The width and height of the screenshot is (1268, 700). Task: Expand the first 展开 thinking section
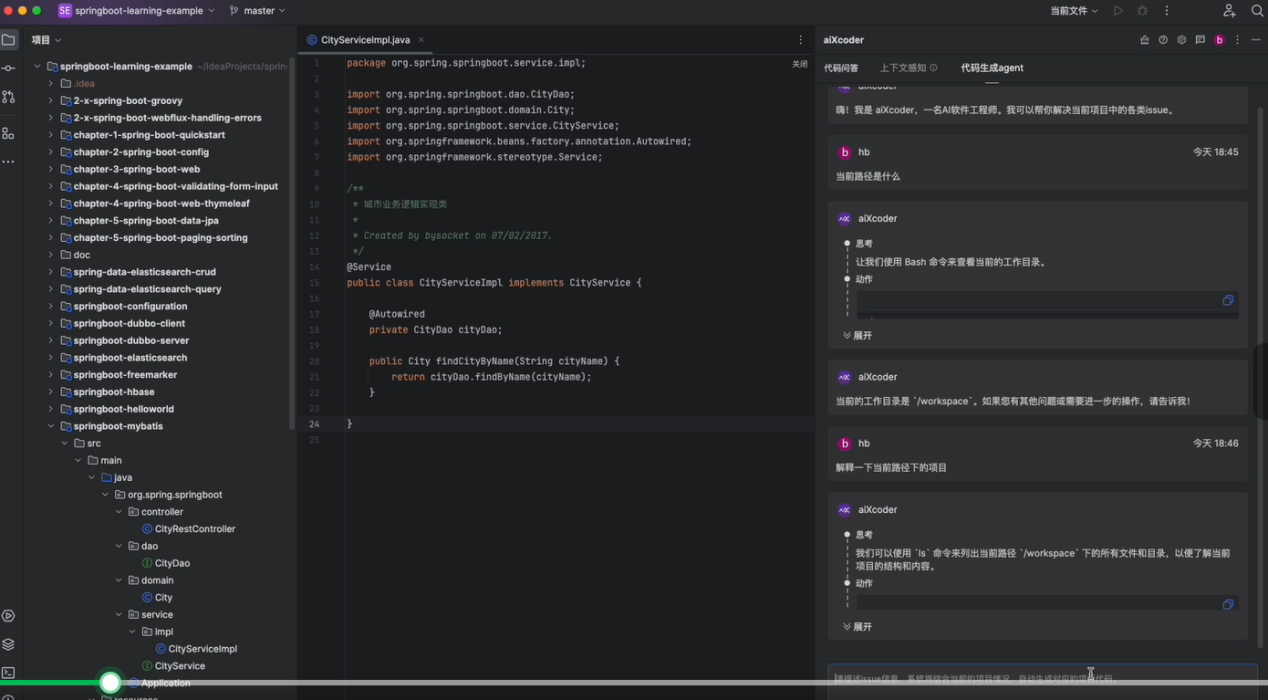pos(857,336)
